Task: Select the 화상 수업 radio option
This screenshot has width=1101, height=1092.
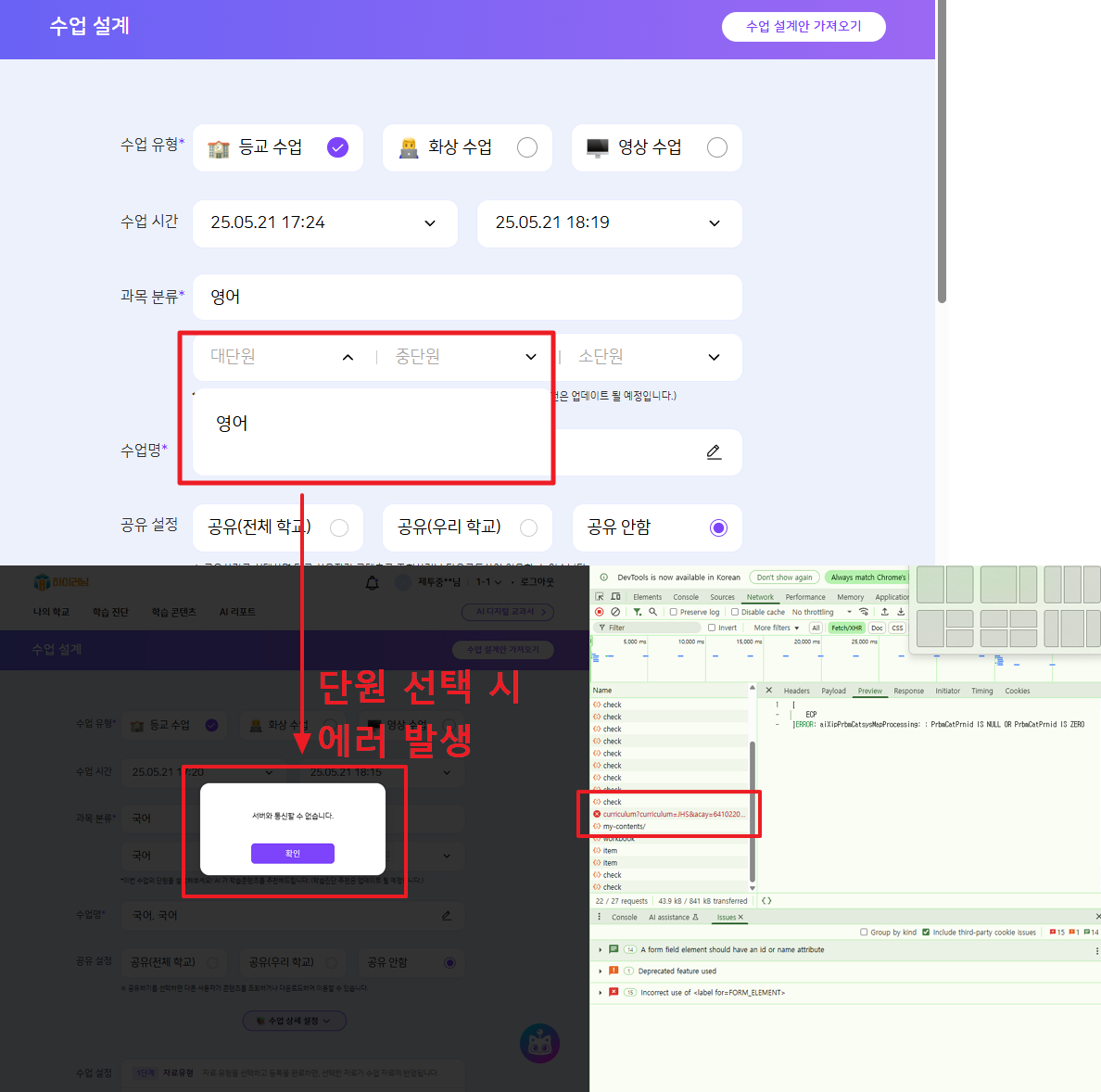Action: [x=526, y=148]
